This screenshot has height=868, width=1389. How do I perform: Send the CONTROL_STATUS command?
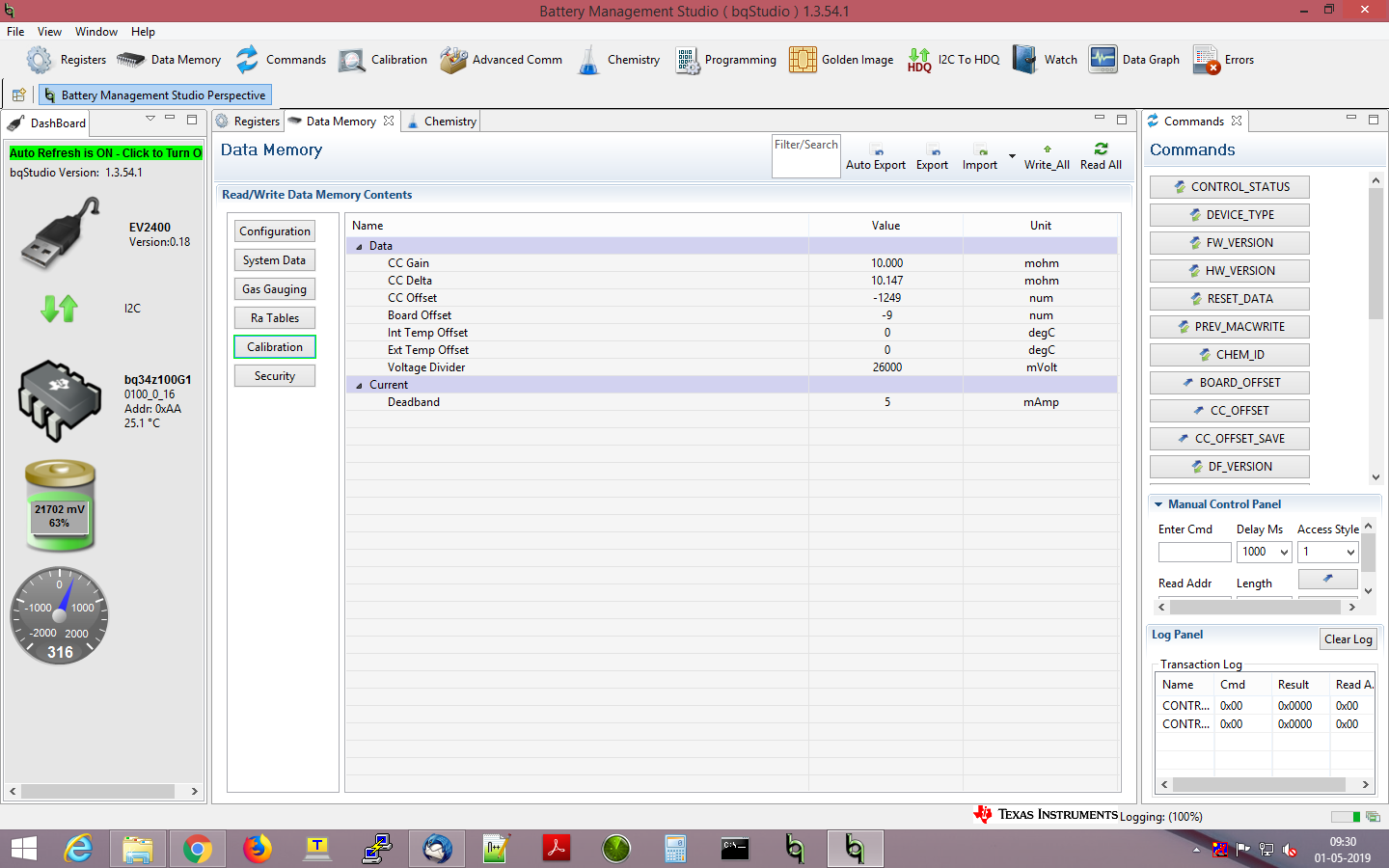pos(1230,187)
